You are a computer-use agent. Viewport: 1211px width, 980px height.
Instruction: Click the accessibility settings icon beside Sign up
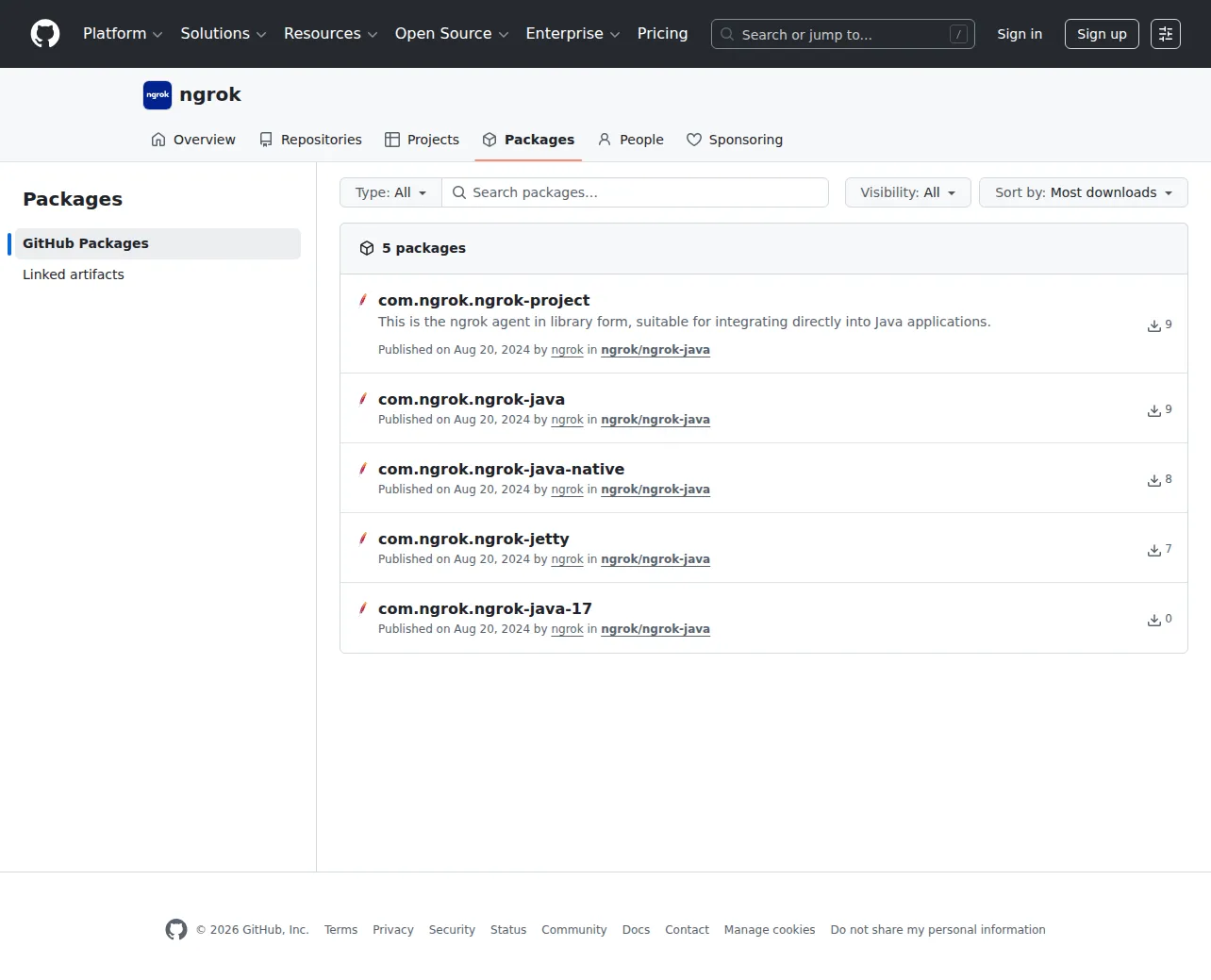coord(1166,34)
